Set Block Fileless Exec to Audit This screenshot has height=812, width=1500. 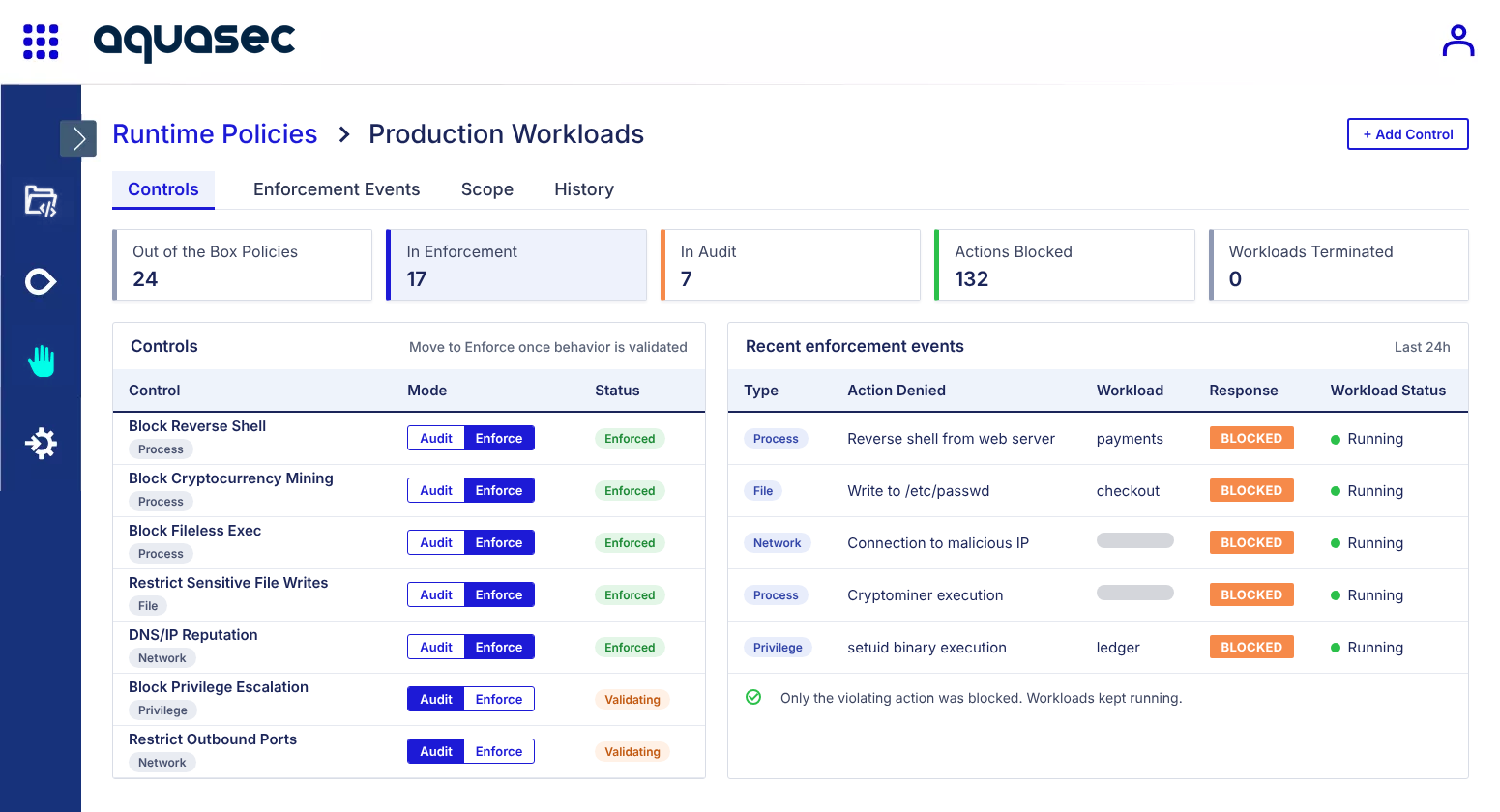436,542
